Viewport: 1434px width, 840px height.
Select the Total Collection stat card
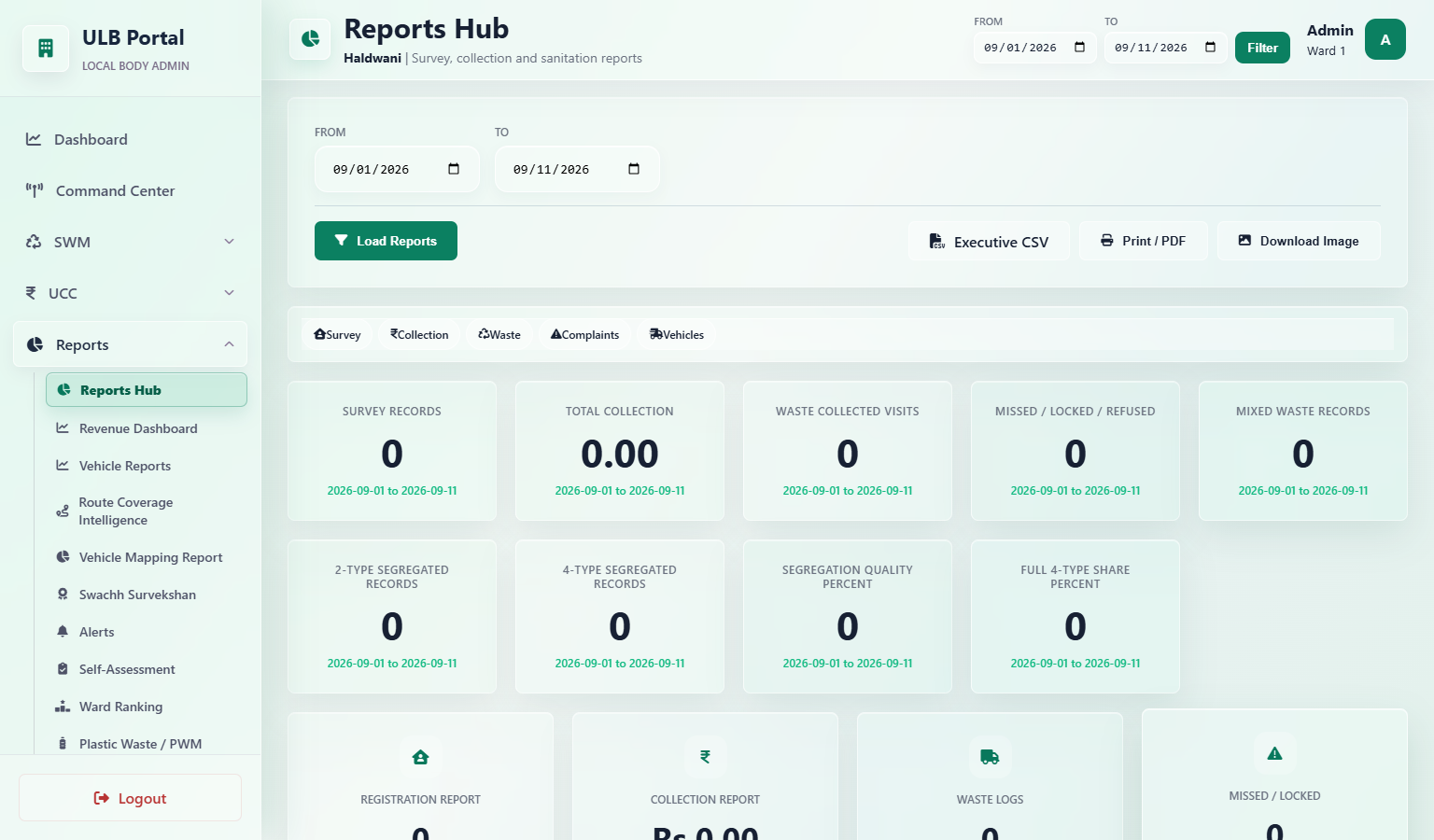click(620, 451)
